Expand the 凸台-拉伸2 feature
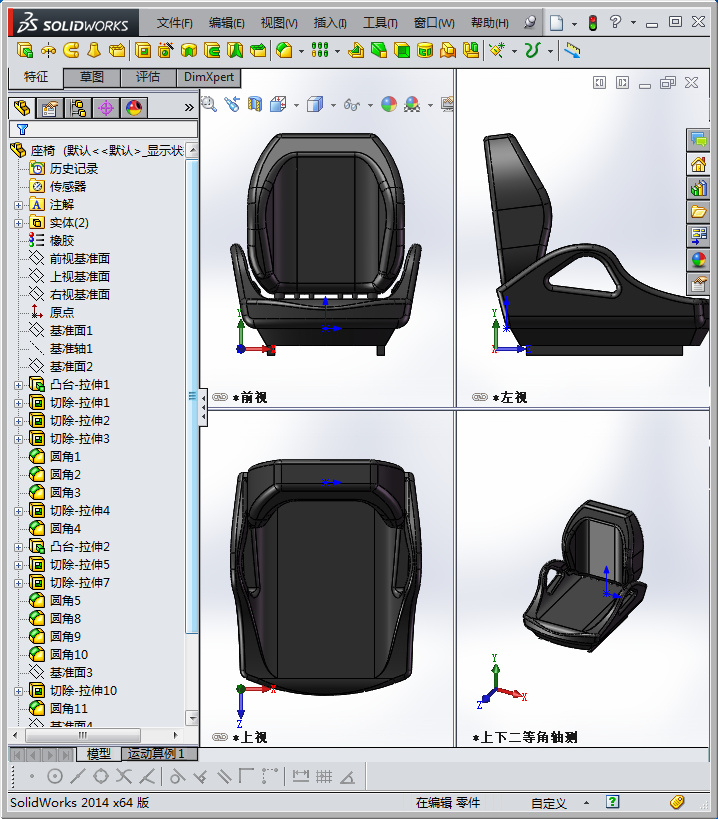The image size is (718, 819). pyautogui.click(x=18, y=547)
